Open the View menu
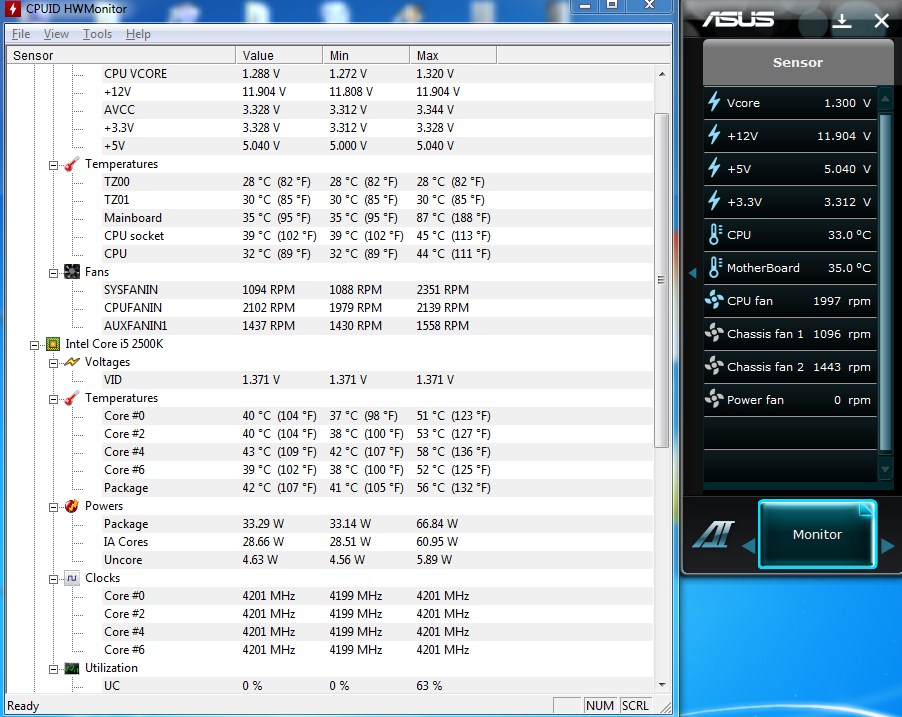This screenshot has height=717, width=902. click(56, 34)
